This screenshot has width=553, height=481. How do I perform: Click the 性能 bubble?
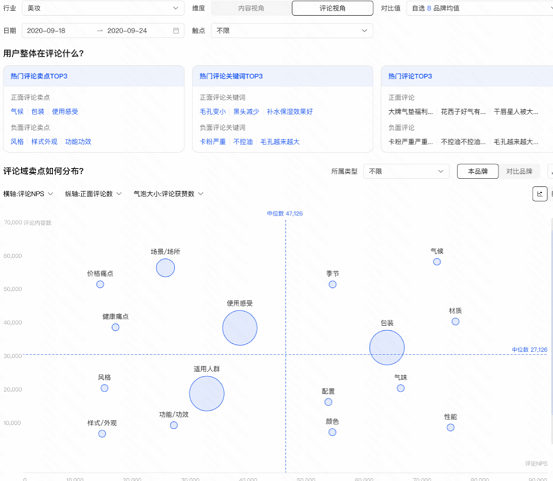click(450, 427)
